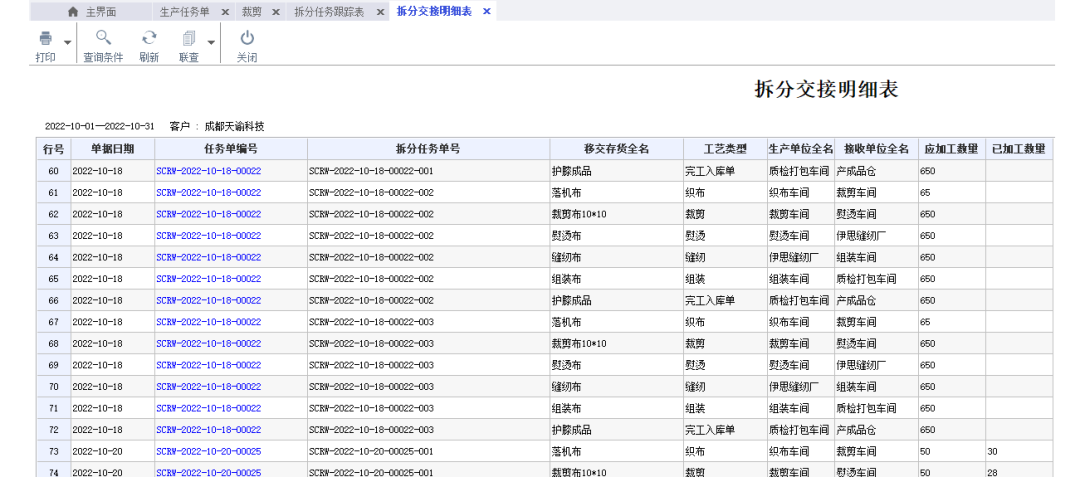Close the 拆分交接明细表 tab
This screenshot has width=1080, height=477.
(x=486, y=12)
